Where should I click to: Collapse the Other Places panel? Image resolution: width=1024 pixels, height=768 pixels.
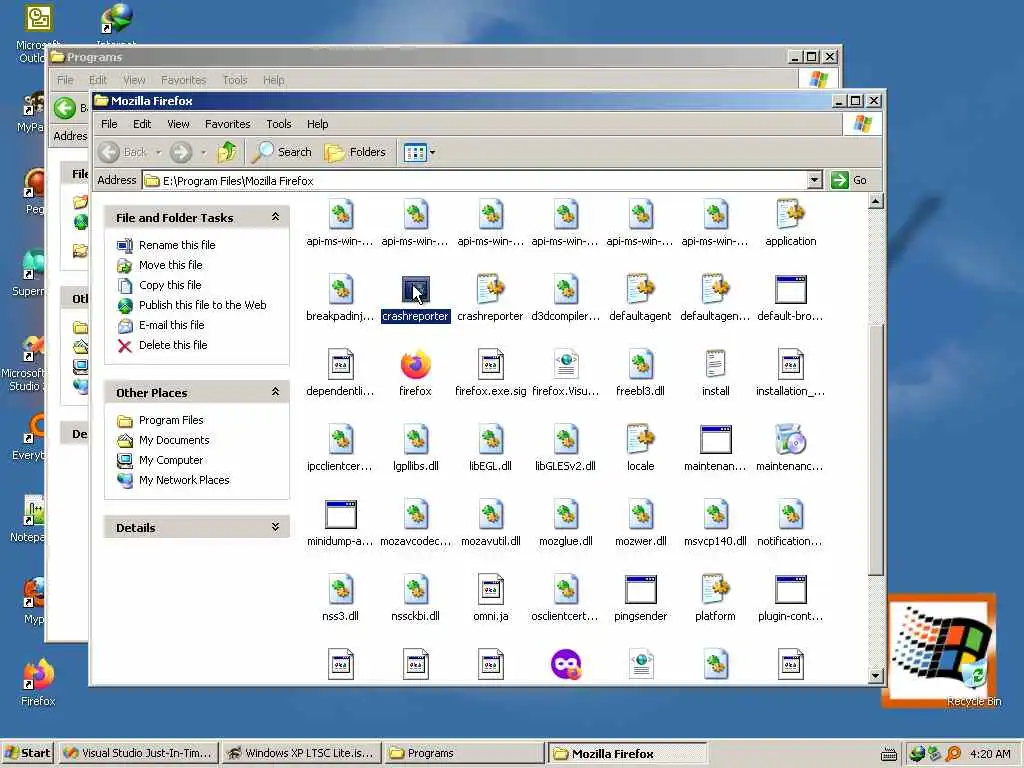(275, 392)
